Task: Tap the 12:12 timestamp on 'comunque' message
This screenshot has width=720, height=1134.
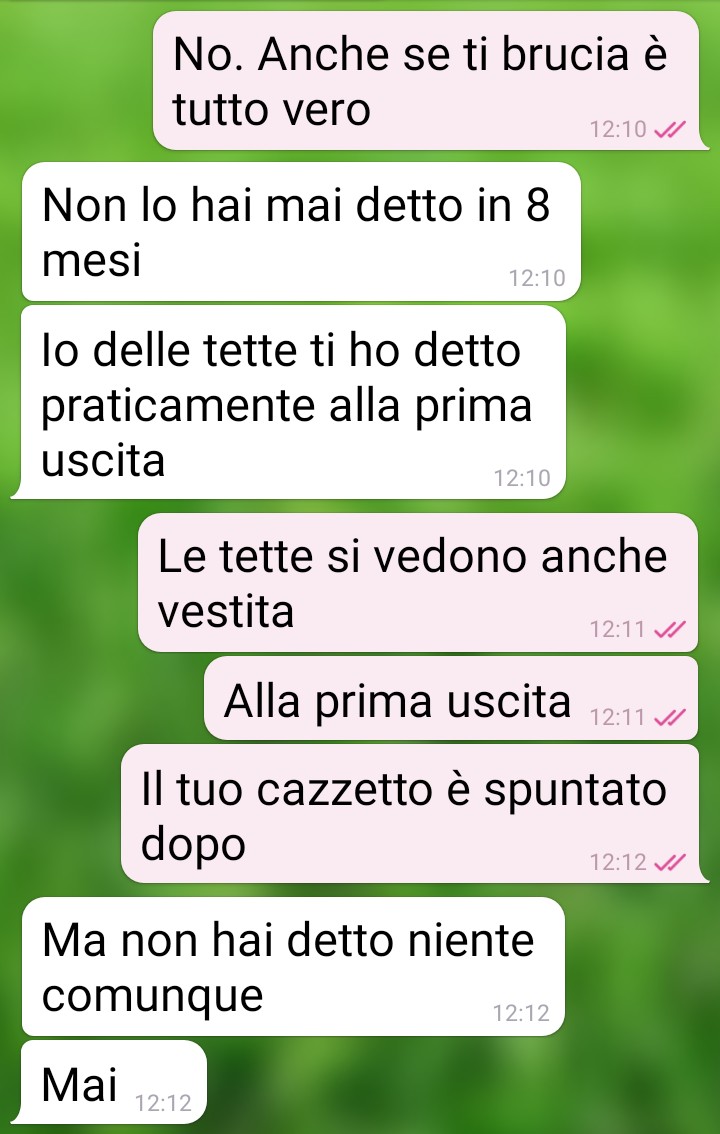Action: [521, 1013]
